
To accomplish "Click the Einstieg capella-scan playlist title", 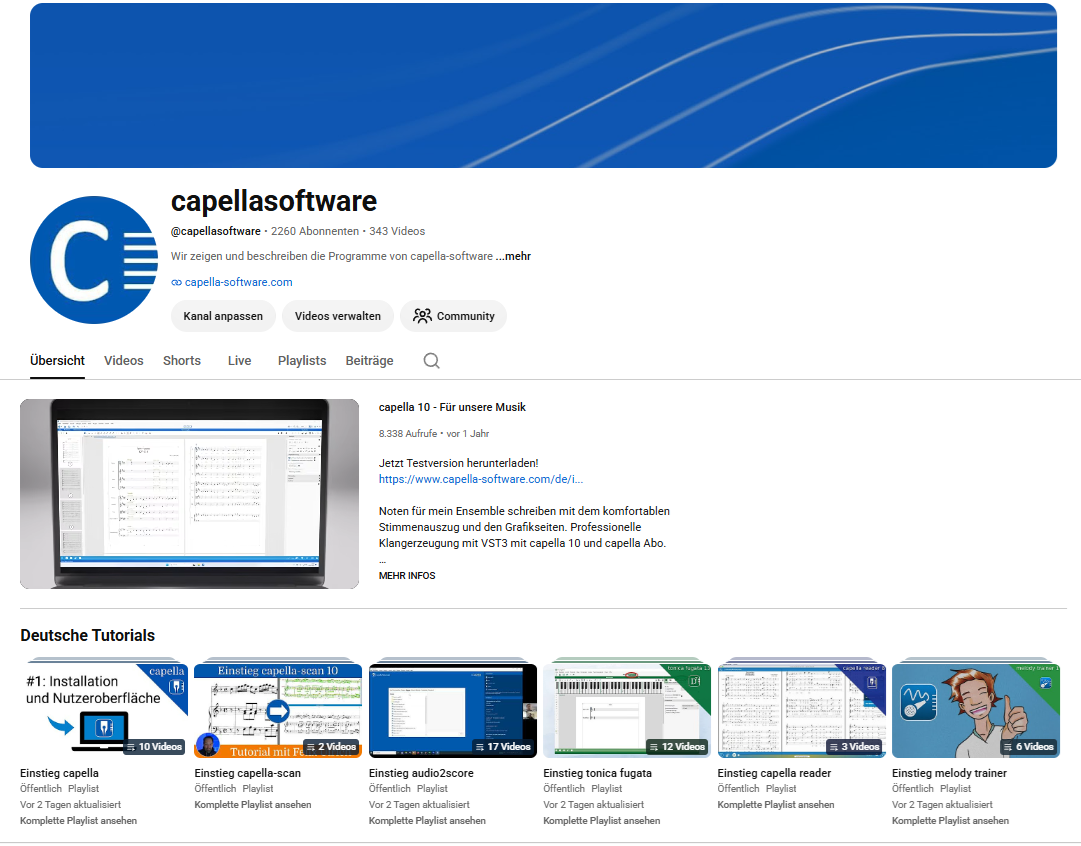I will (x=247, y=774).
